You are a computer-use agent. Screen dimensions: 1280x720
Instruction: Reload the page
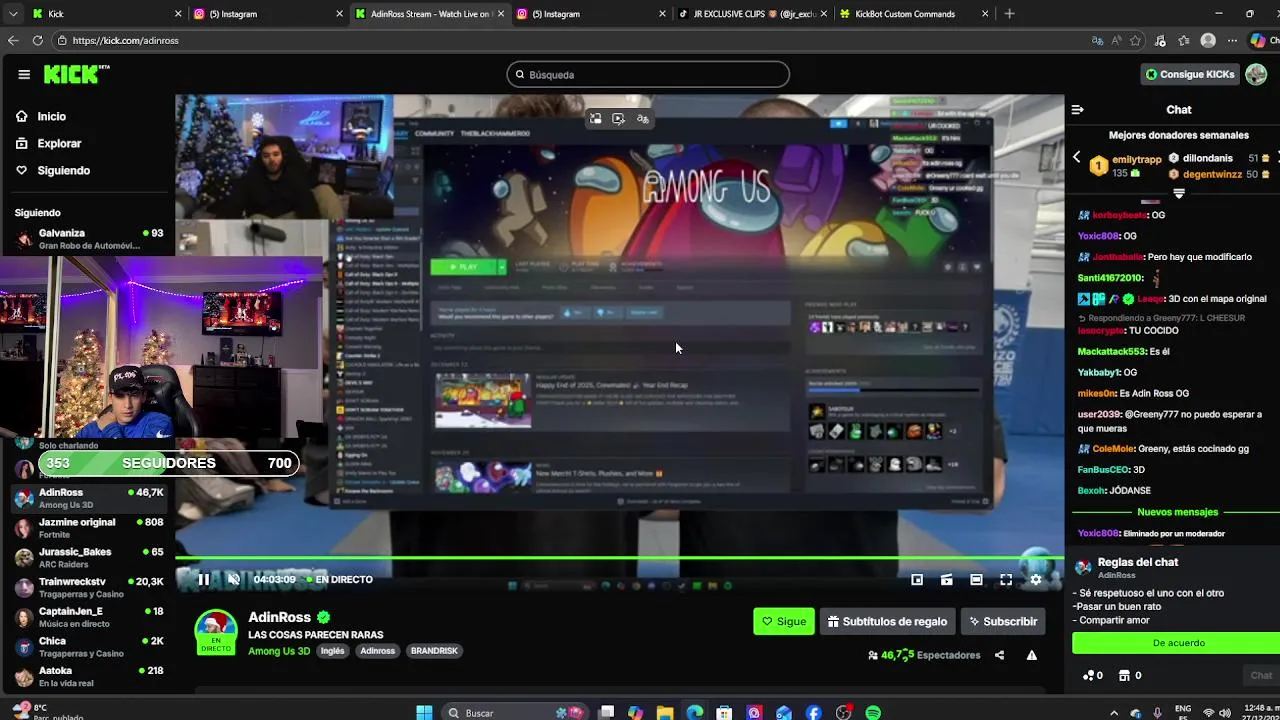click(37, 41)
